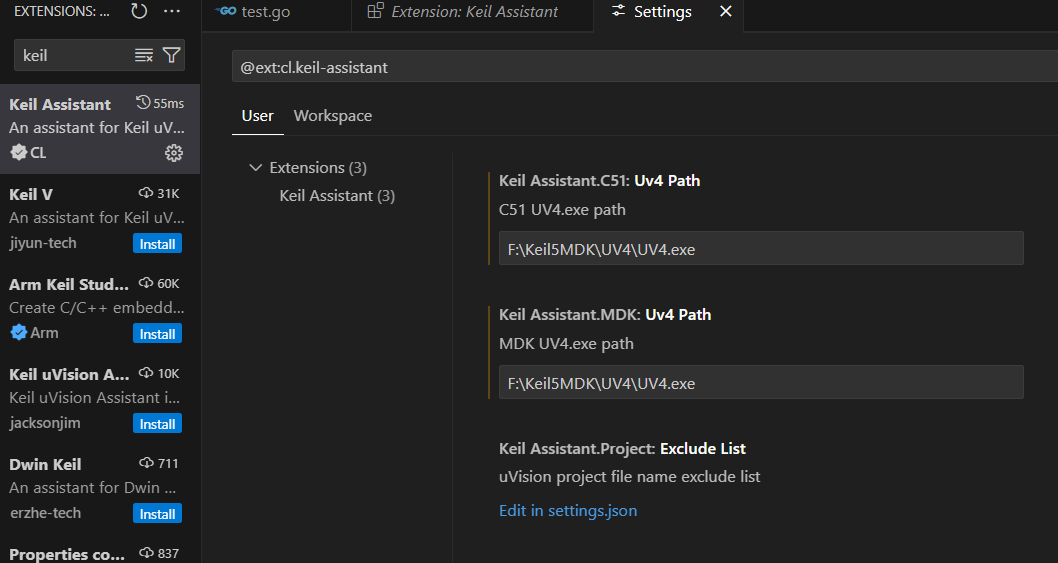
Task: Click the MDK UV4.exe path description
Action: pyautogui.click(x=566, y=344)
